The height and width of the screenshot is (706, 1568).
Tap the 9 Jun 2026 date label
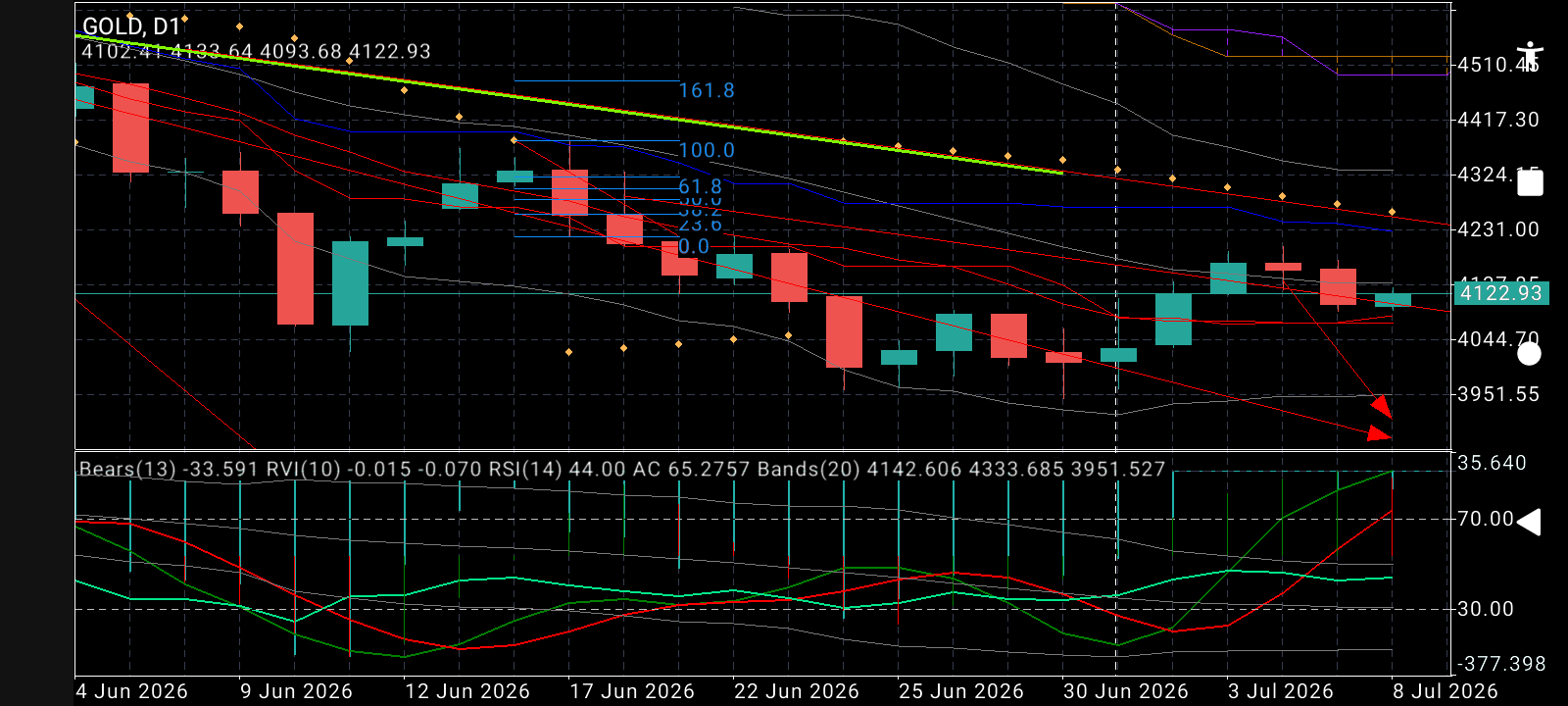[x=296, y=691]
